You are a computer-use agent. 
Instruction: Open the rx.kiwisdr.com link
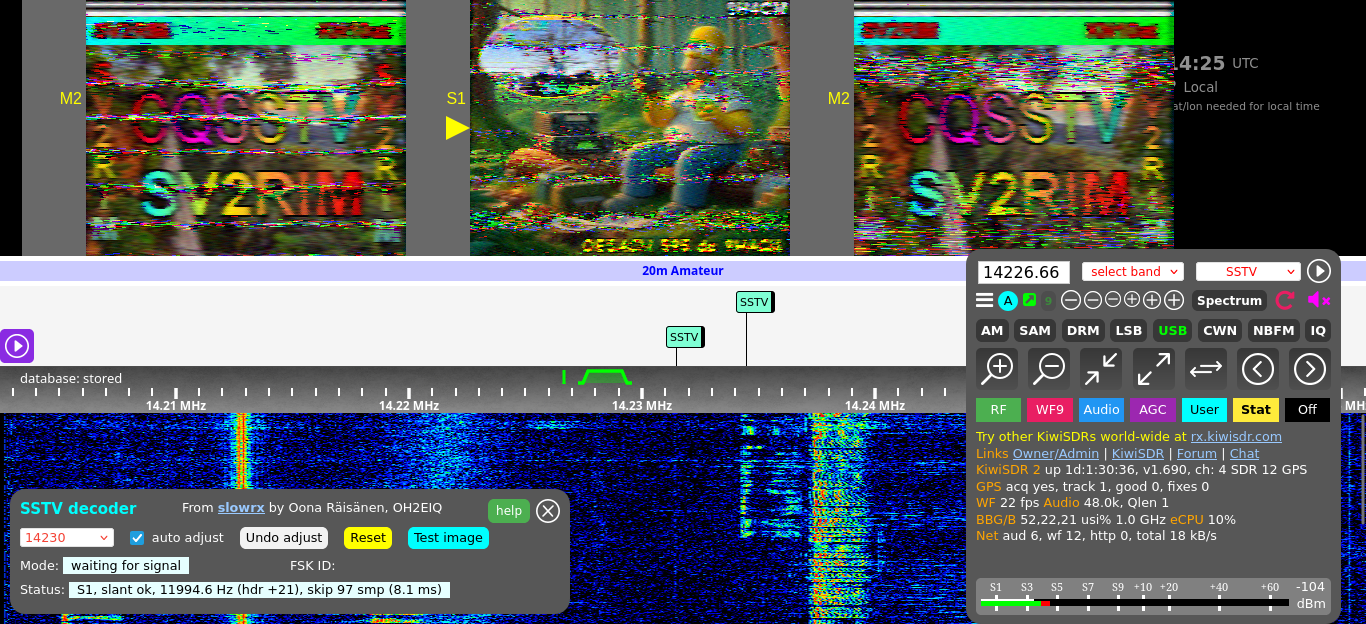tap(1236, 437)
